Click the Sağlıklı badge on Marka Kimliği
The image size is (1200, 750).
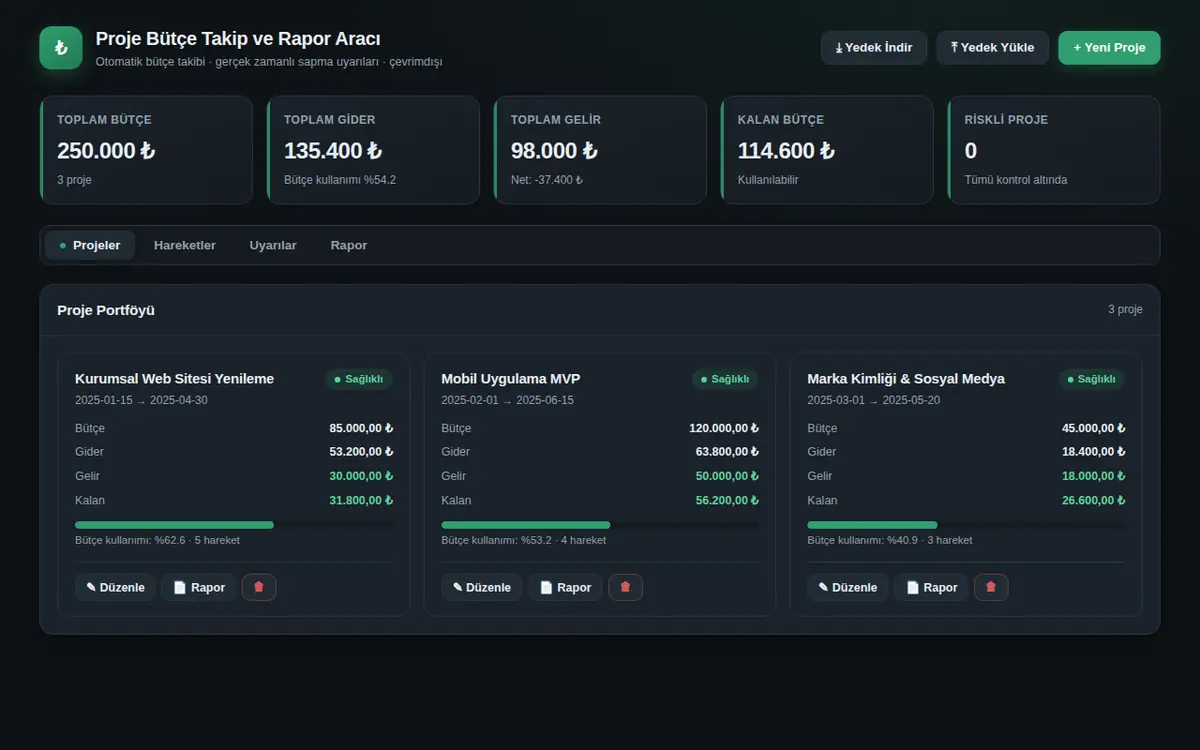point(1091,379)
